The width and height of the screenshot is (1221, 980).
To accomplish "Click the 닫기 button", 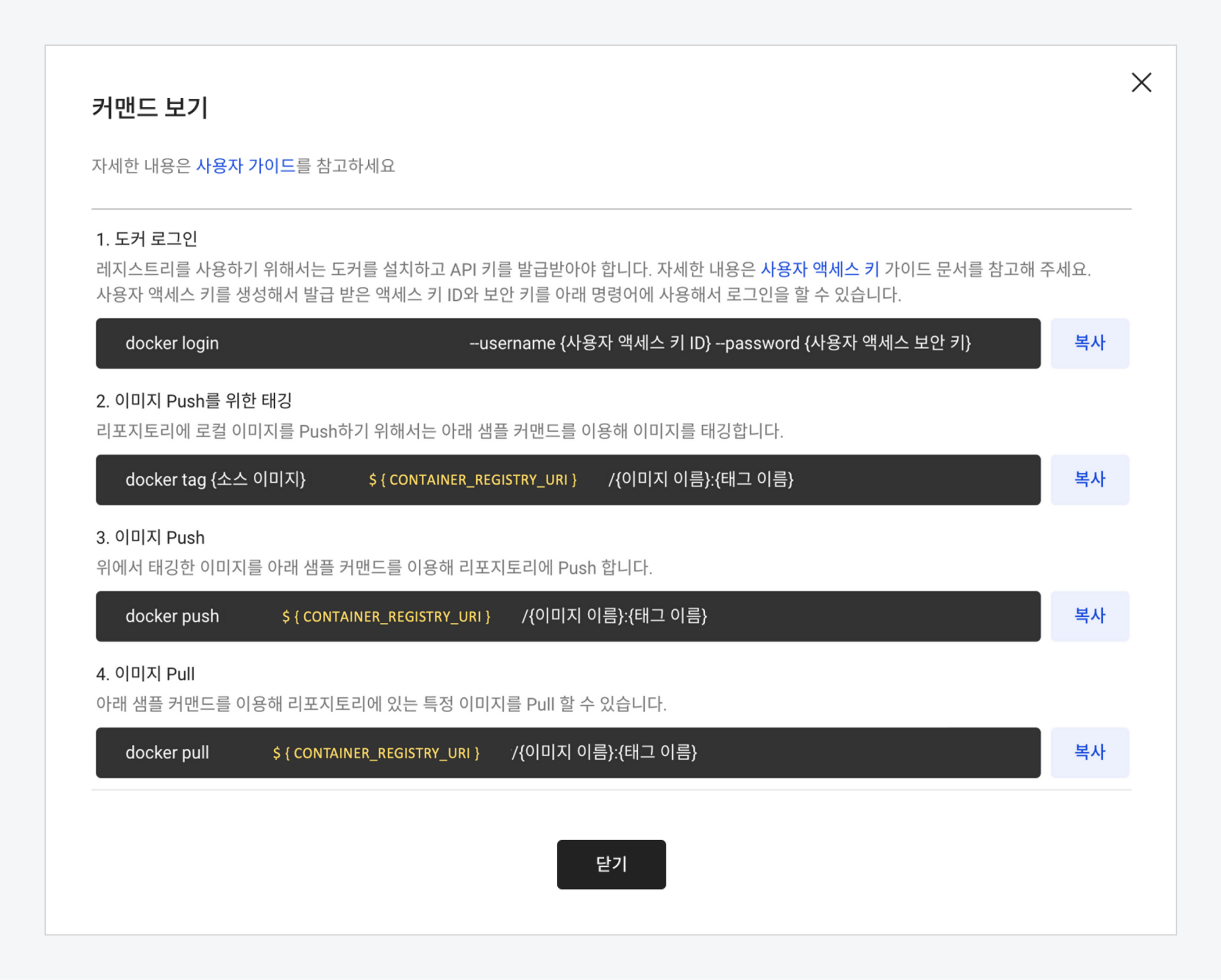I will click(x=611, y=864).
